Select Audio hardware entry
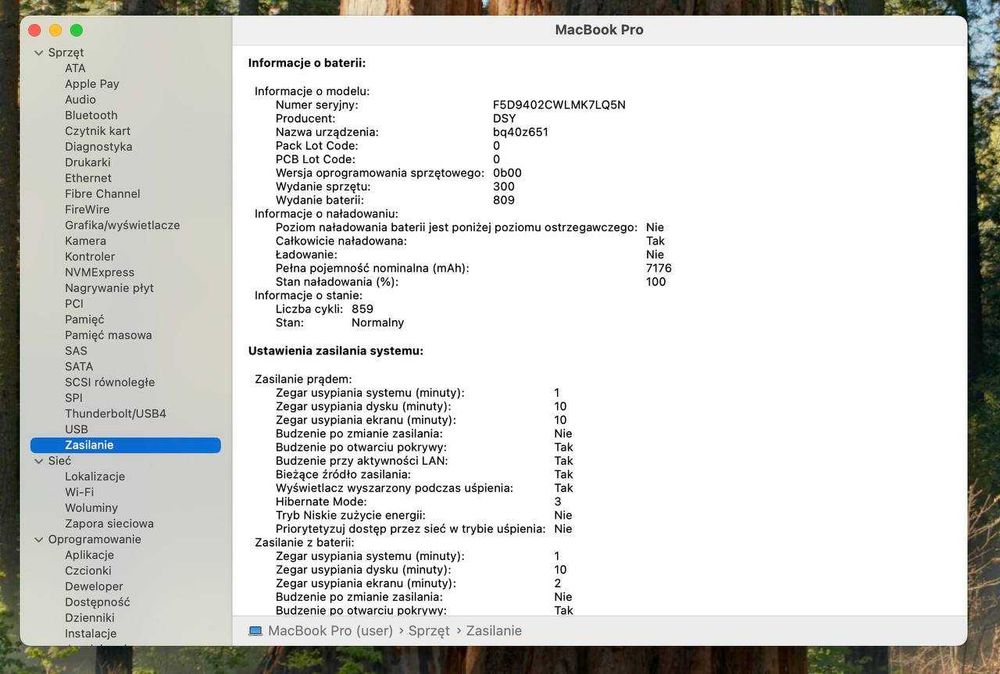The height and width of the screenshot is (674, 1000). click(80, 99)
